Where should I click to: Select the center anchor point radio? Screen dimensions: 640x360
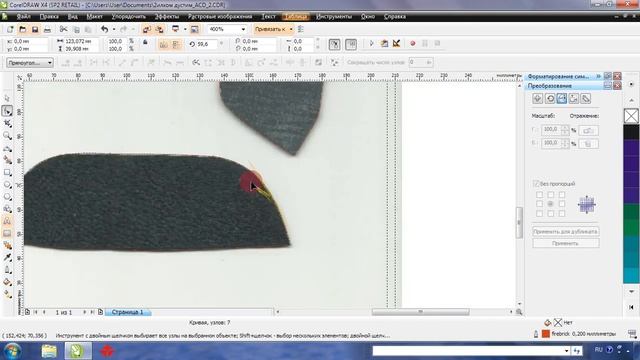(551, 204)
